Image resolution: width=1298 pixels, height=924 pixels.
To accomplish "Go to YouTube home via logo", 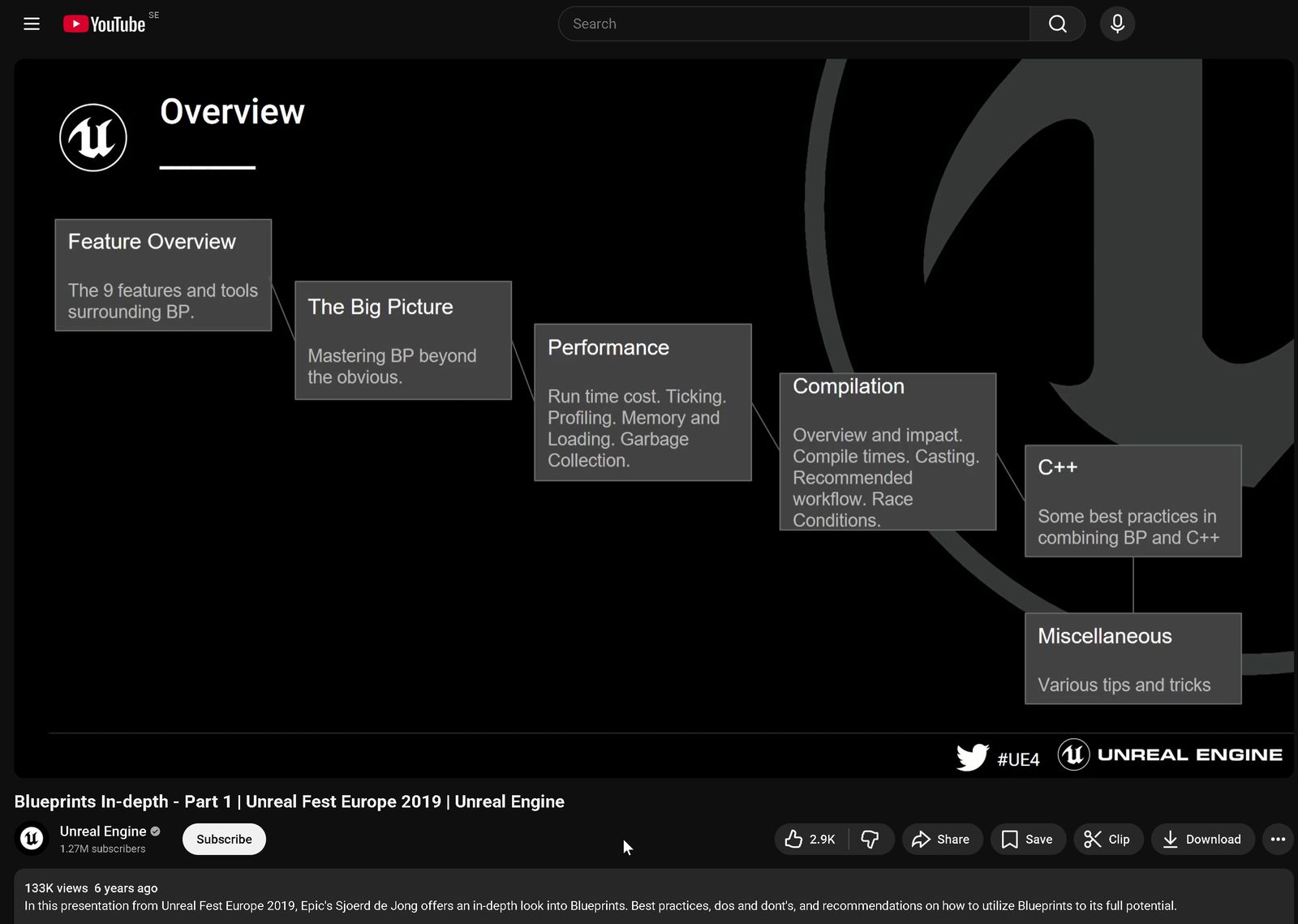I will 105,24.
